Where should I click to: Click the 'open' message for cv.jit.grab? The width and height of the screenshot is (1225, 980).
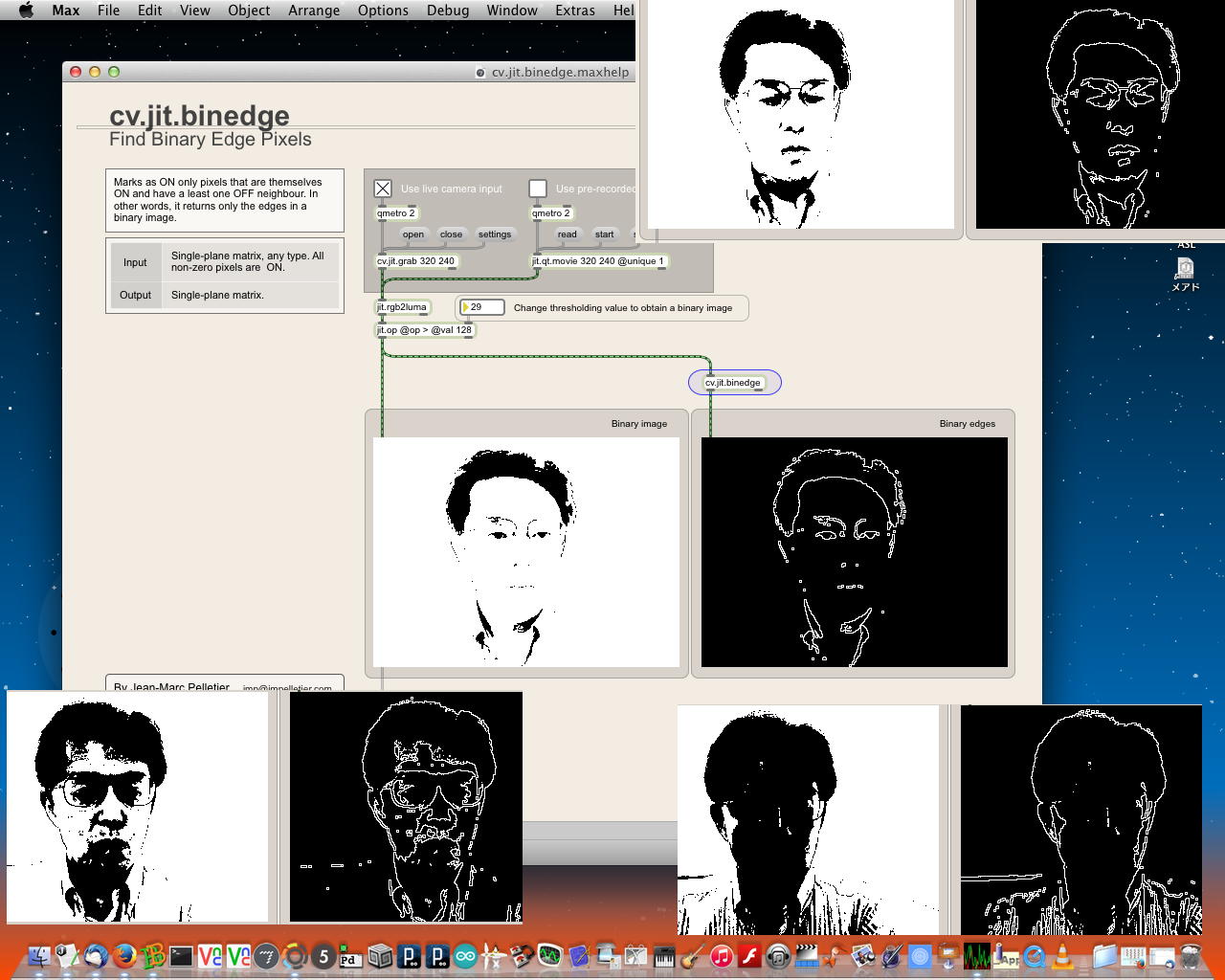(x=412, y=234)
